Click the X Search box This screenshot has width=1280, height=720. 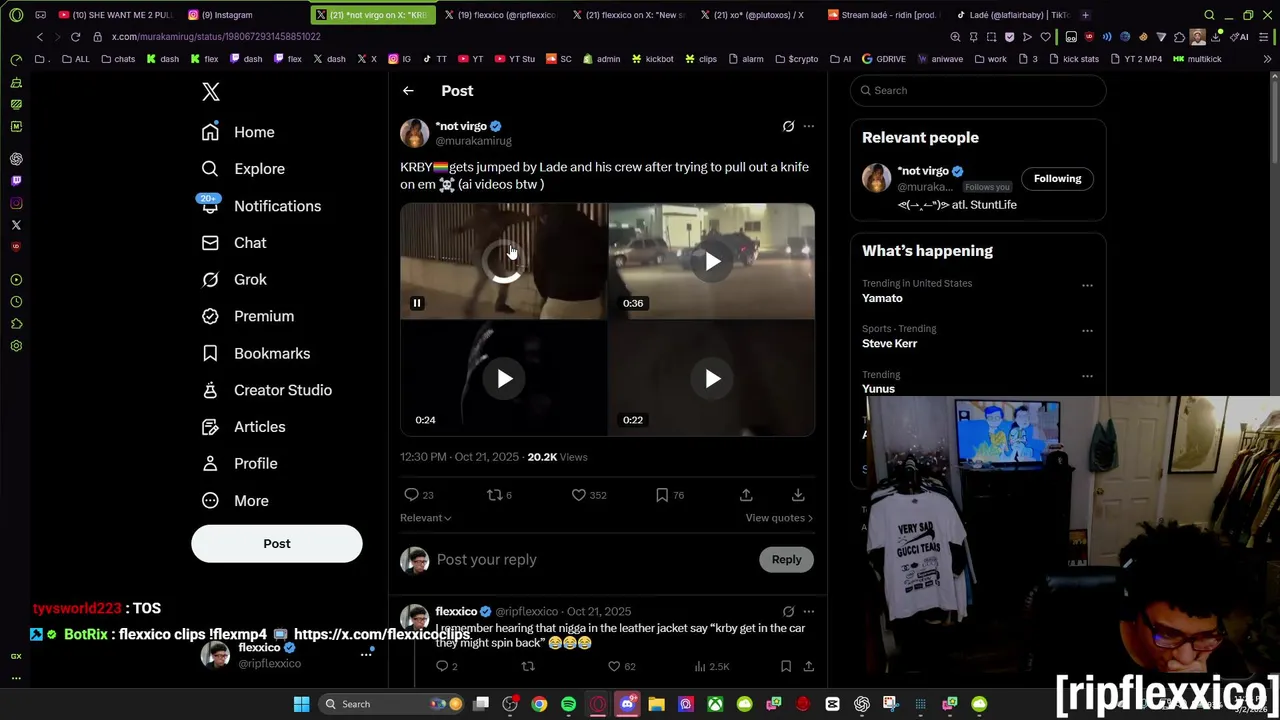click(x=978, y=91)
